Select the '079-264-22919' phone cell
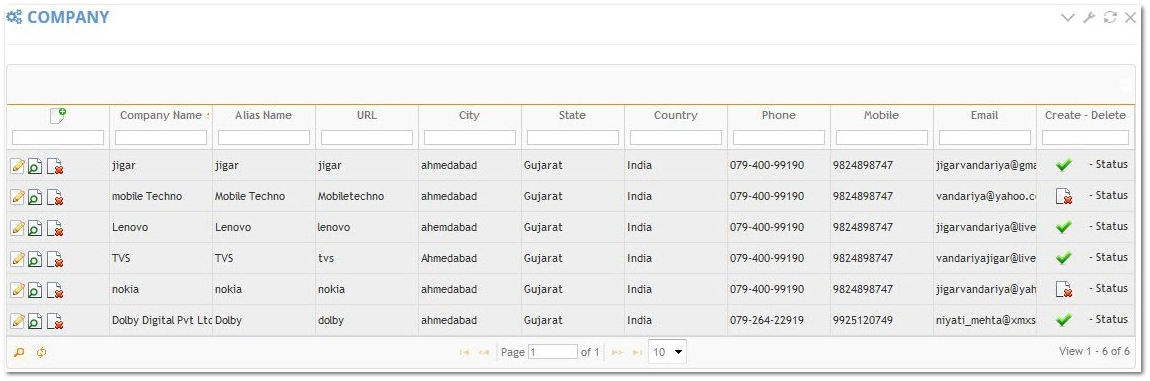 tap(778, 321)
